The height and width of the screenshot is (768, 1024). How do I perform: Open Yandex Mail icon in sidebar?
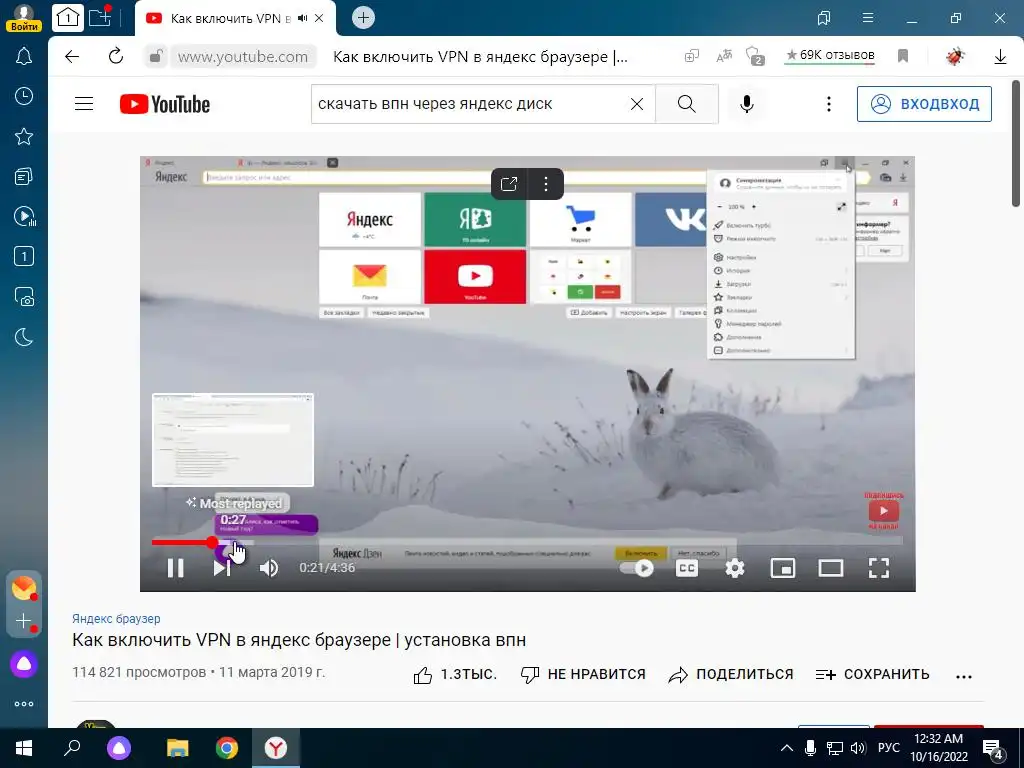[x=24, y=588]
